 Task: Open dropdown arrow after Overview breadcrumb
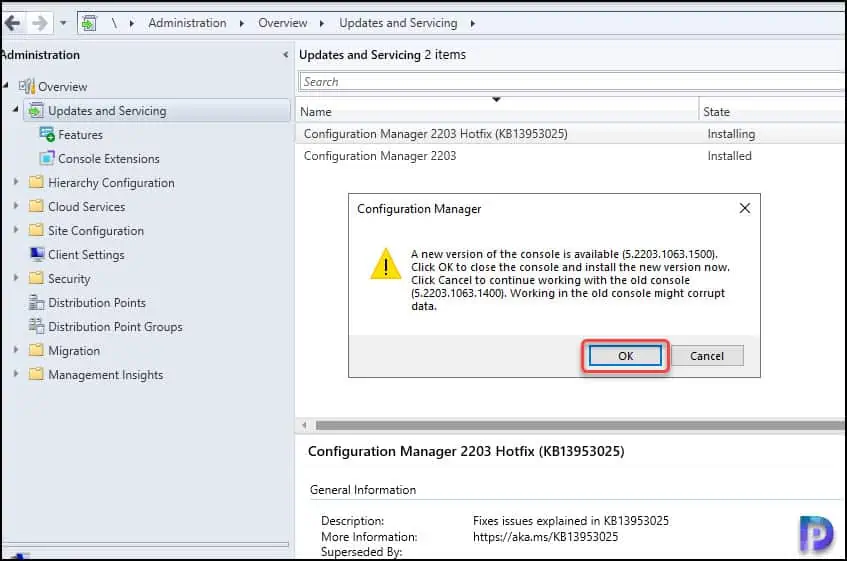[322, 23]
